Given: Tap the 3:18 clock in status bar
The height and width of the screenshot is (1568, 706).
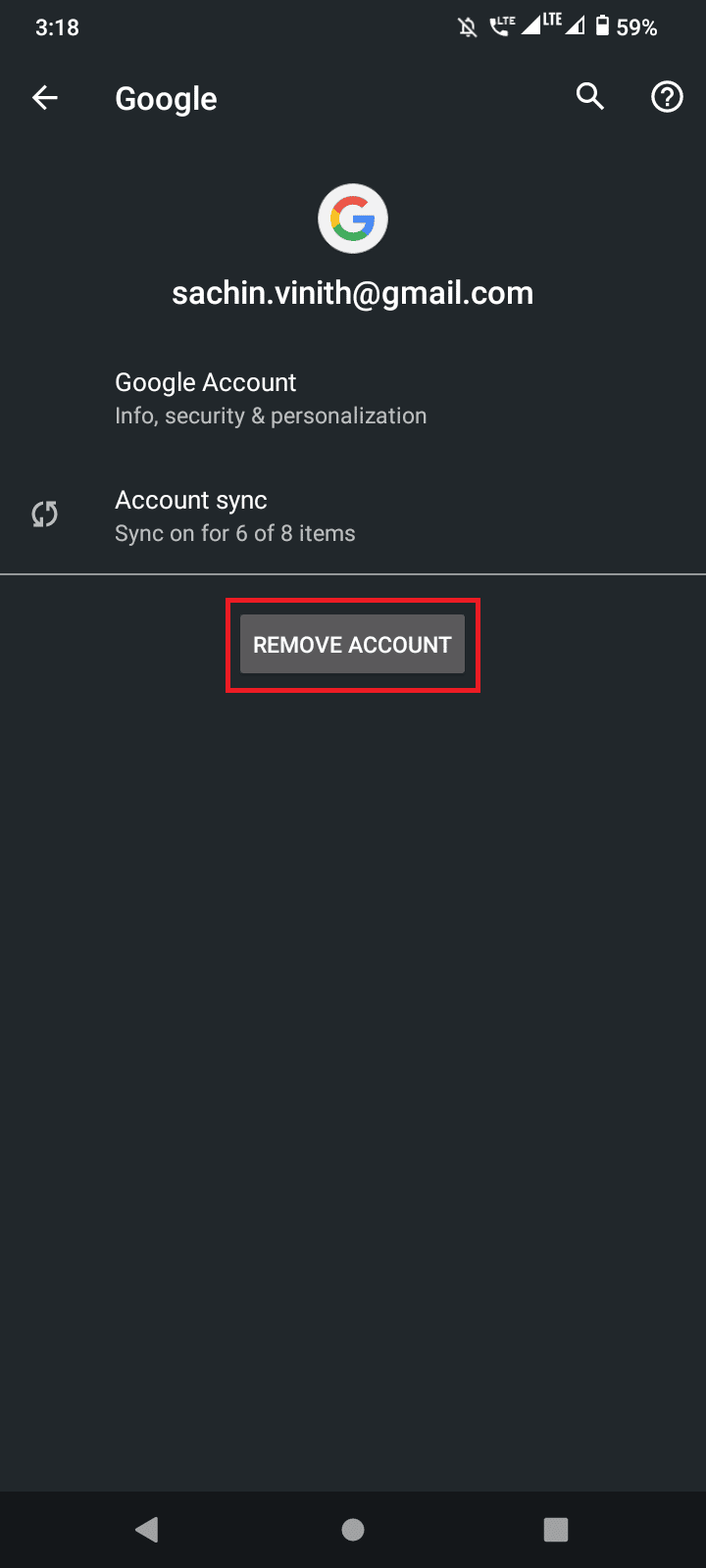Looking at the screenshot, I should point(57,27).
